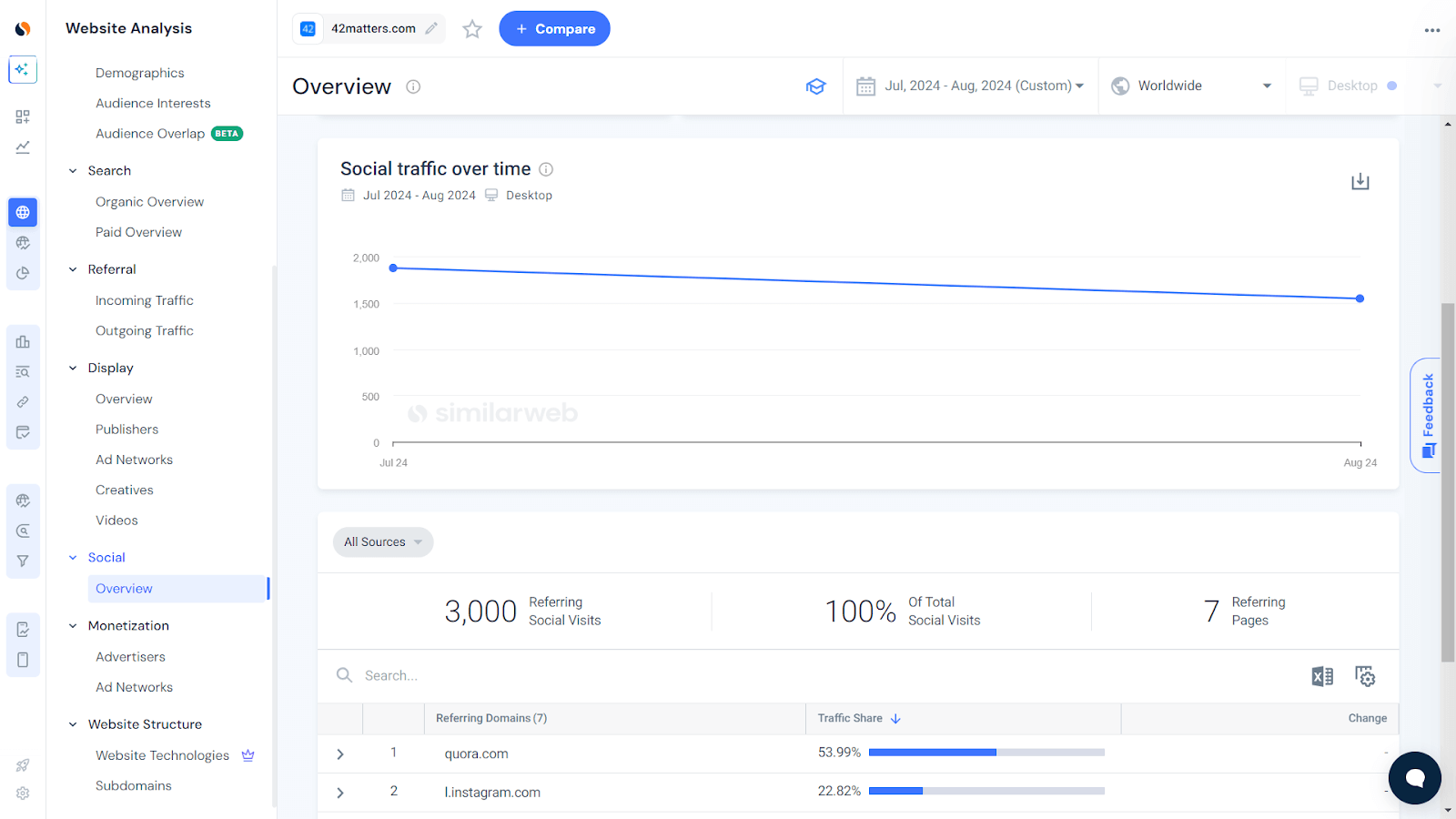Open the three-dot options menu top right

[x=1431, y=30]
